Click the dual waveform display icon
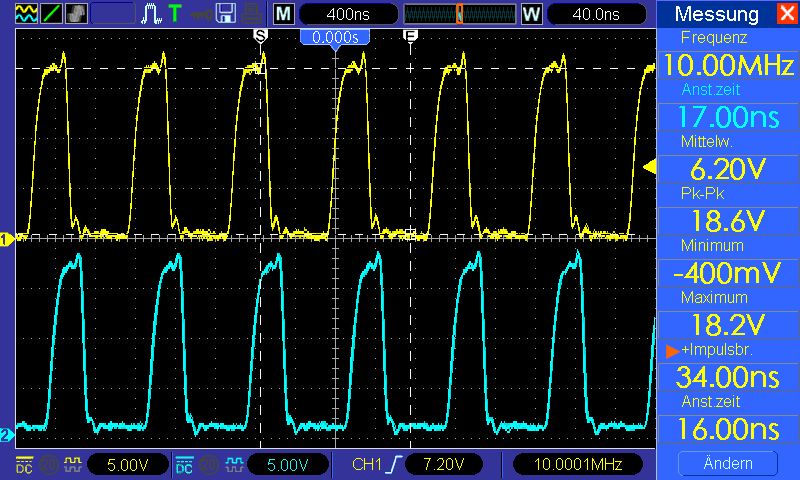 click(x=26, y=13)
